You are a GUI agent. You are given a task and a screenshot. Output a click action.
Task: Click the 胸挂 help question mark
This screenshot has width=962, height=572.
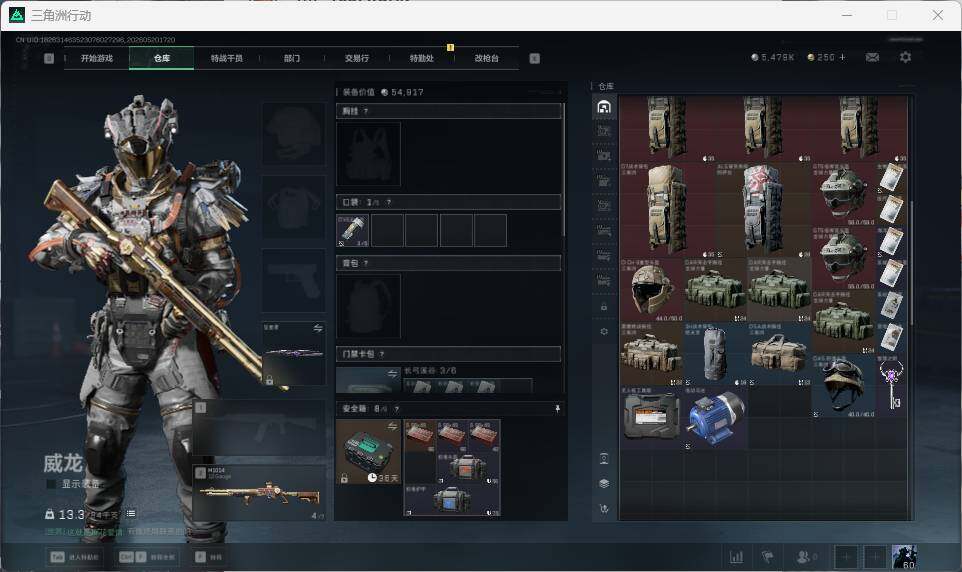366,111
